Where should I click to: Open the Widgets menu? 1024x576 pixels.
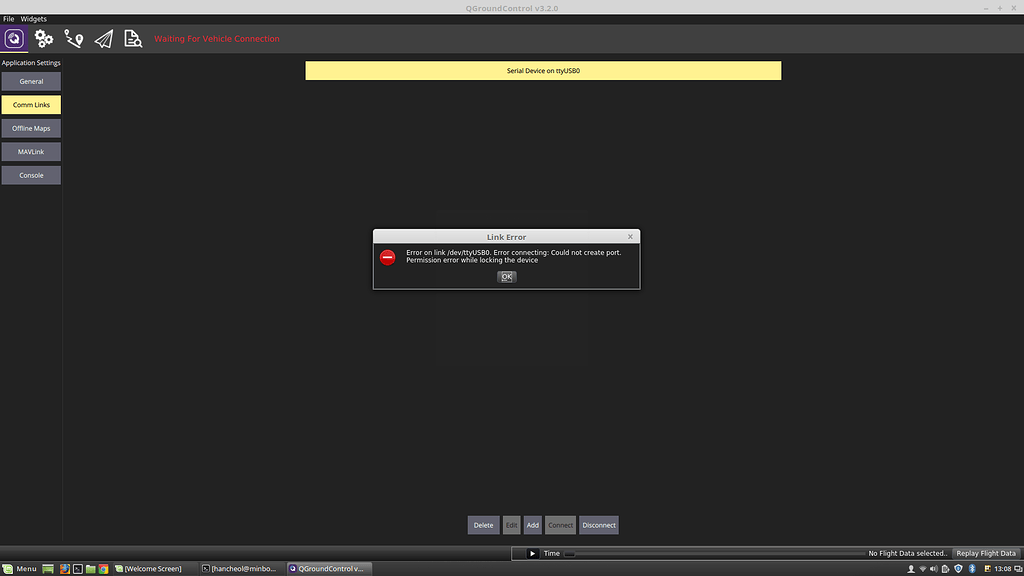tap(32, 18)
